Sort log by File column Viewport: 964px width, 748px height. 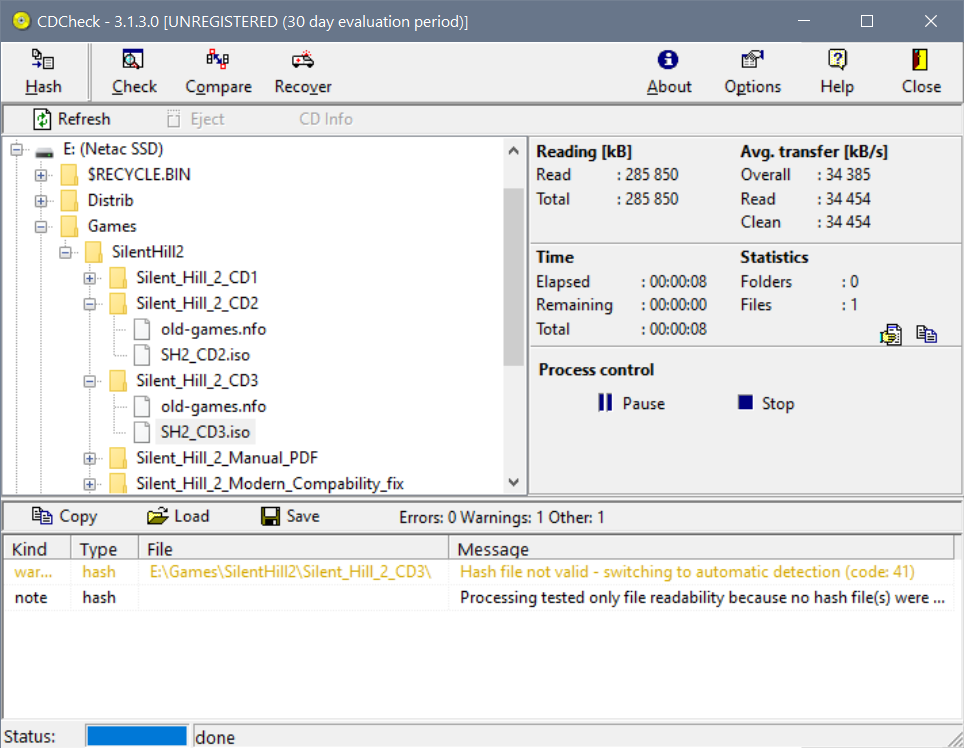point(294,549)
